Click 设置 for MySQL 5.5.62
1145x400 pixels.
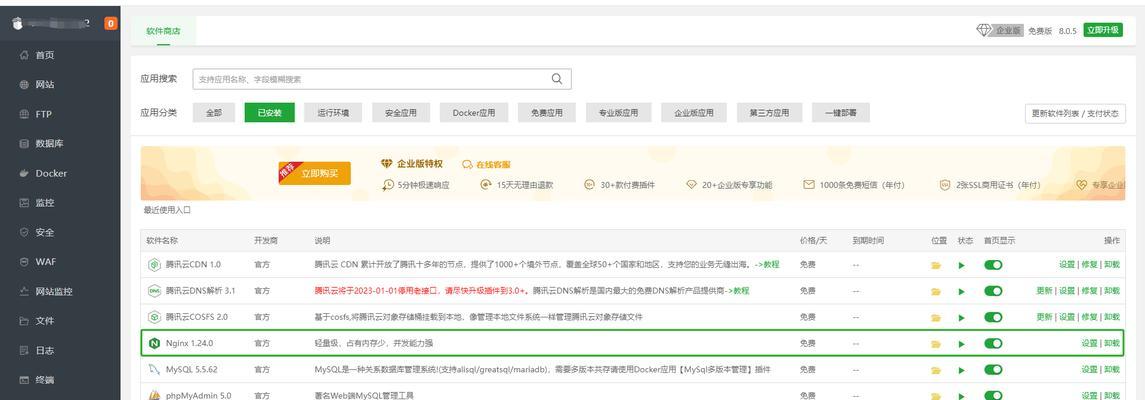(1090, 370)
